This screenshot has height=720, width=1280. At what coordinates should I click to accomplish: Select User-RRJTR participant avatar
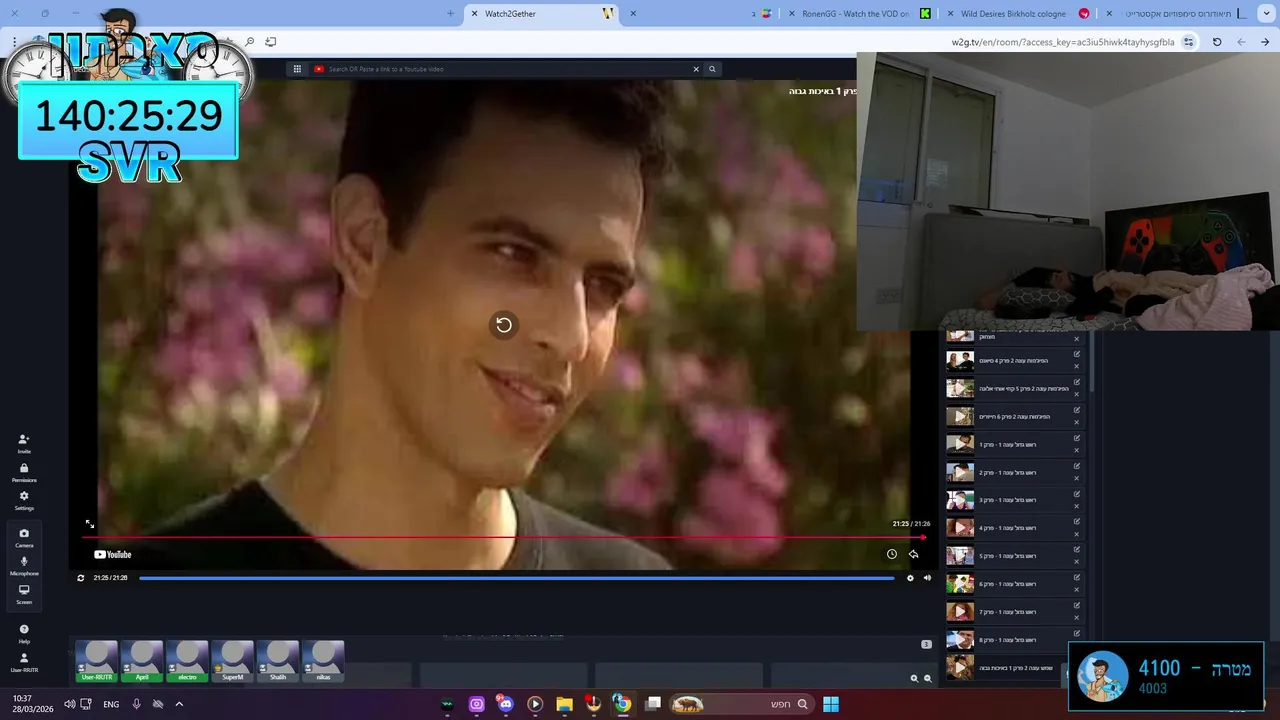[97, 661]
